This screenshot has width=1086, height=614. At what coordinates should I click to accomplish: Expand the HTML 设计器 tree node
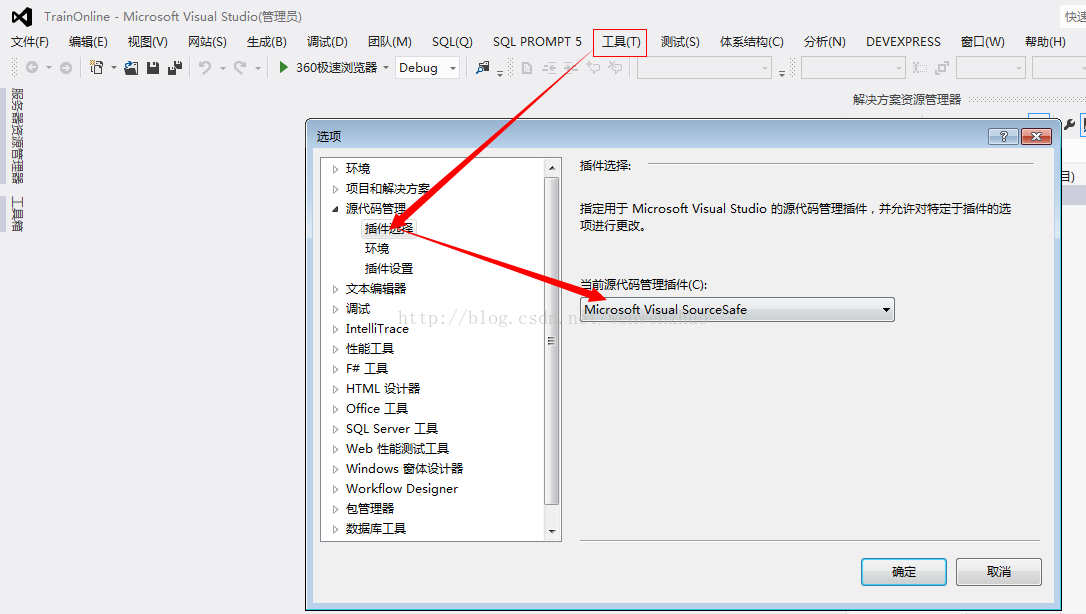pyautogui.click(x=335, y=389)
